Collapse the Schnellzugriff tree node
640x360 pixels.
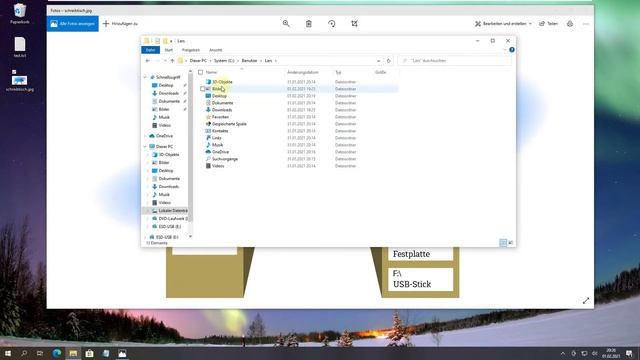coord(145,77)
